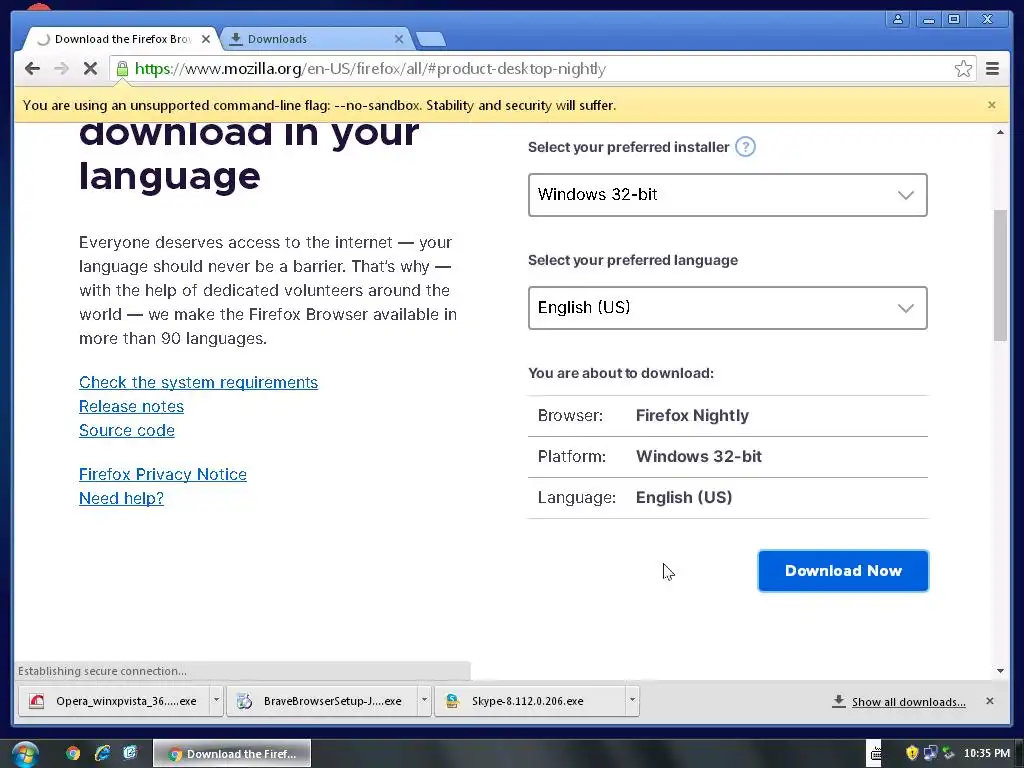Close the Downloads tab
1024x768 pixels.
(x=398, y=39)
